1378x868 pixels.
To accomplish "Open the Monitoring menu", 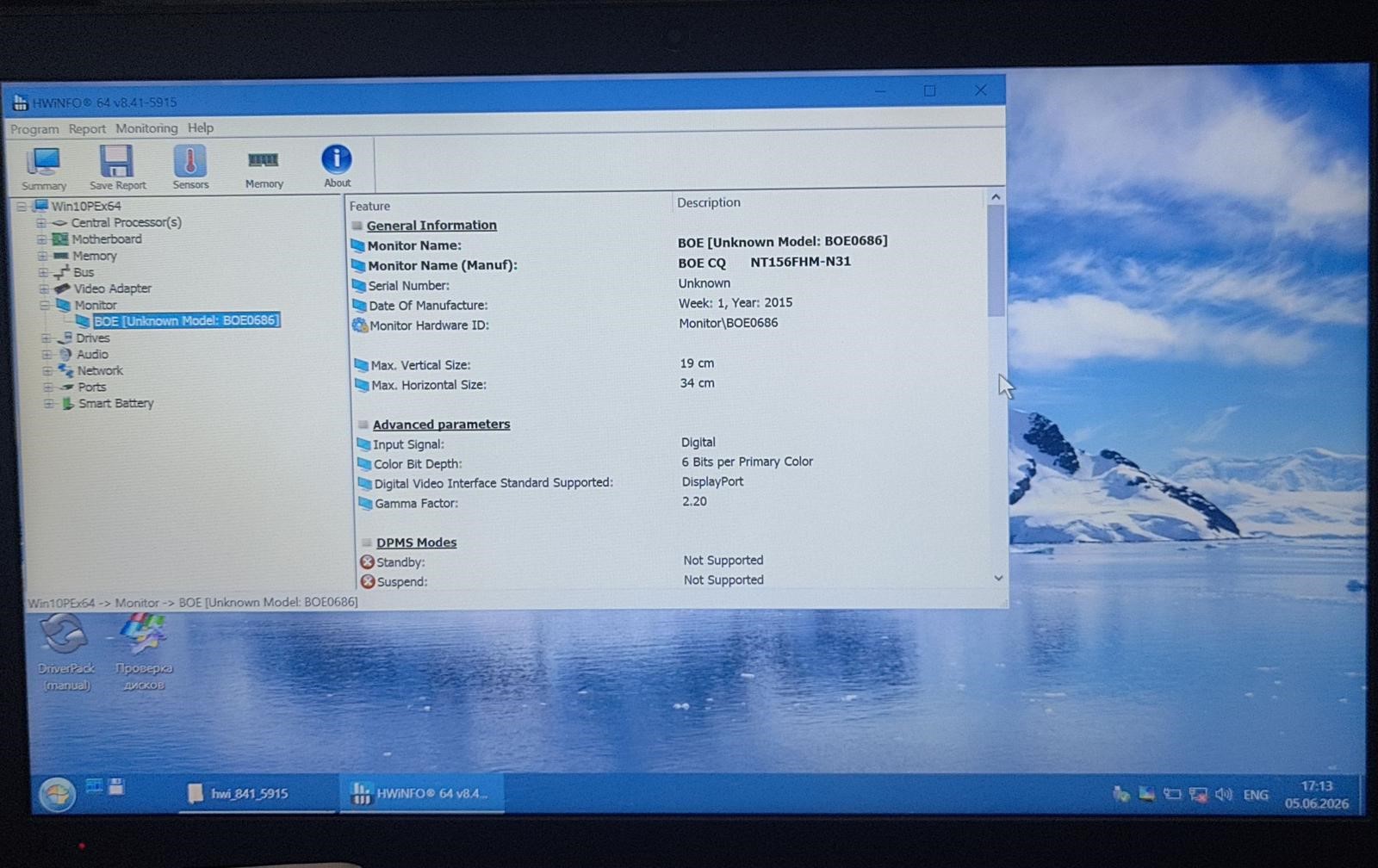I will [x=146, y=128].
